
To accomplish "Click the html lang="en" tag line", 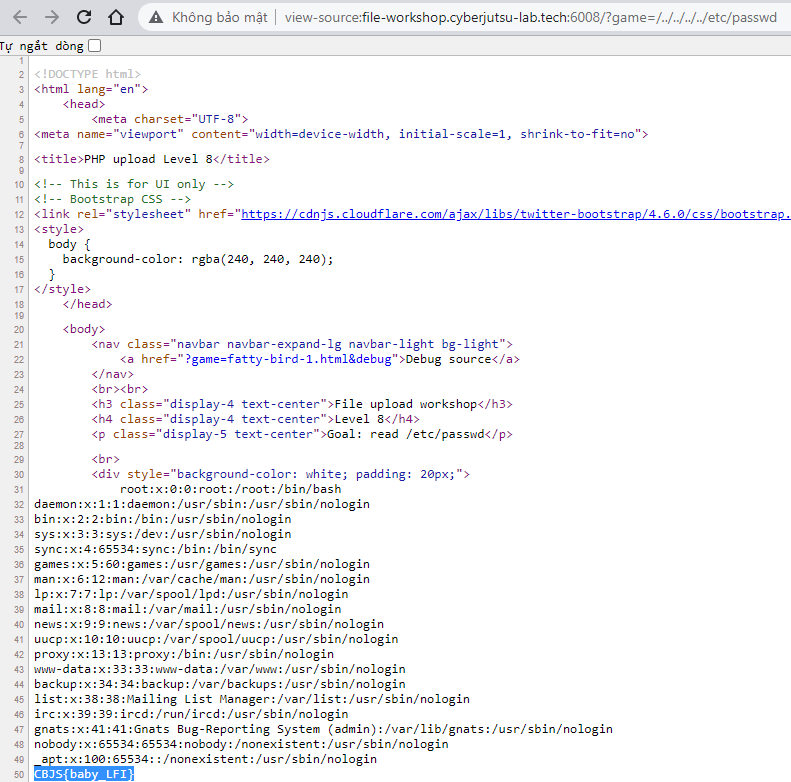I will tap(91, 89).
